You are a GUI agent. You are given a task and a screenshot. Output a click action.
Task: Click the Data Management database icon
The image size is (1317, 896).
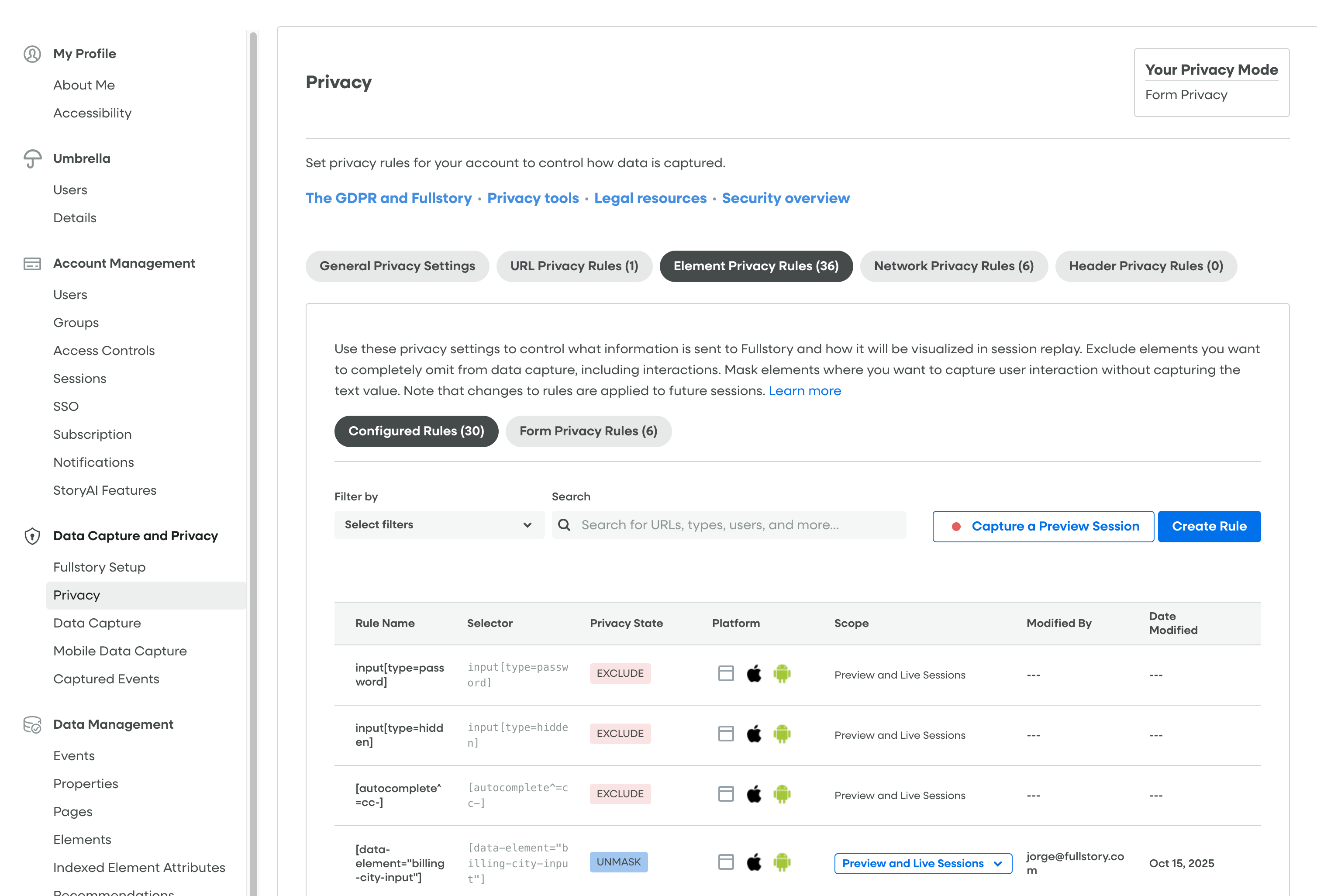click(x=32, y=725)
